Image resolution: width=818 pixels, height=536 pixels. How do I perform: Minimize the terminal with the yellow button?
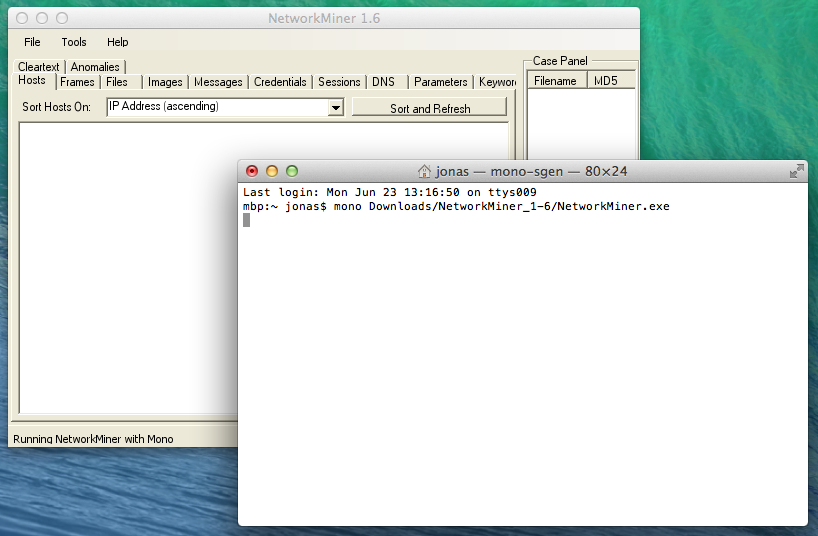tap(272, 171)
